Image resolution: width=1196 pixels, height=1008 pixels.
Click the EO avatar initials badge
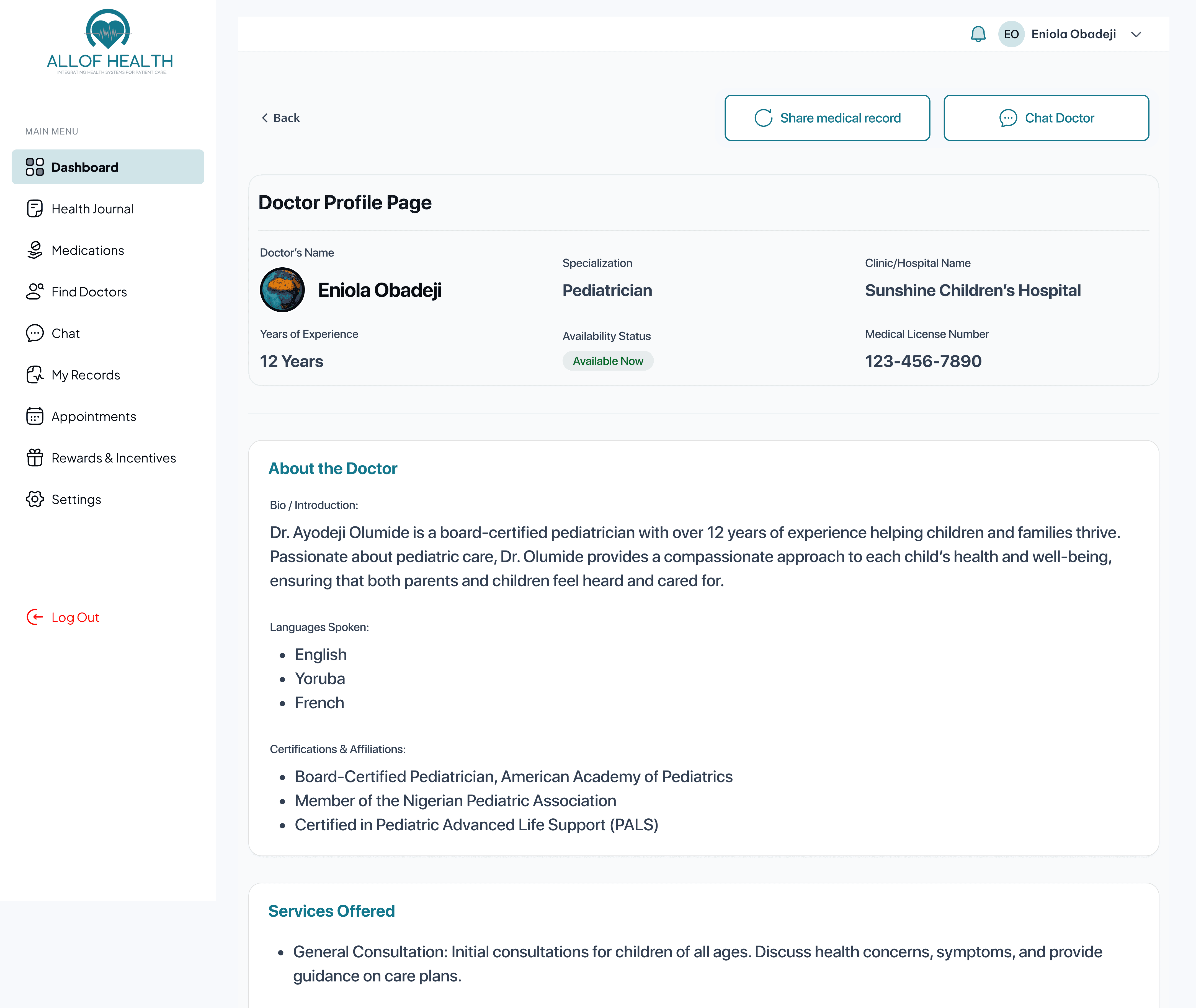[1011, 34]
